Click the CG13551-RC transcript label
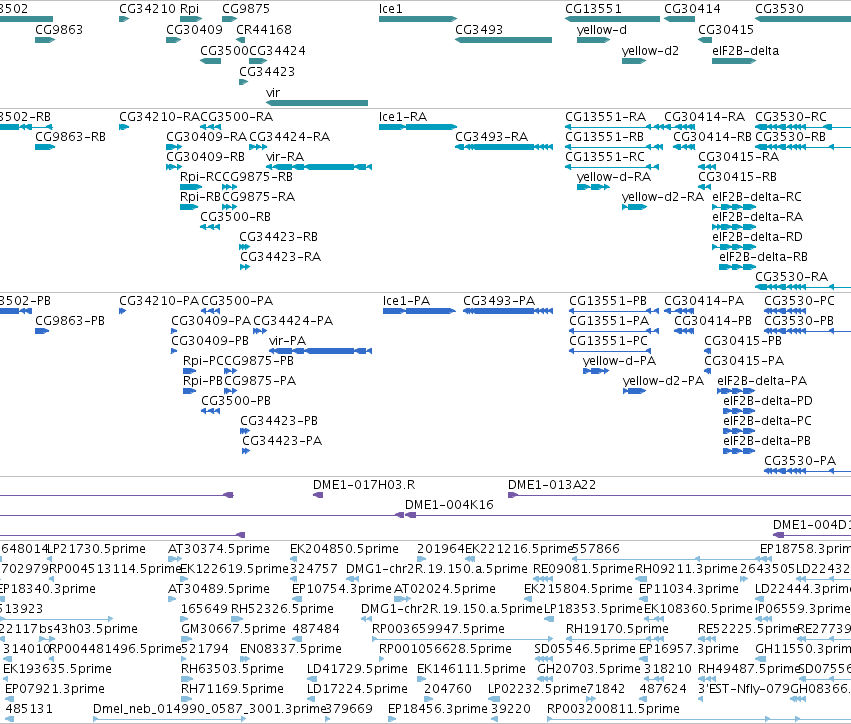This screenshot has width=851, height=724. click(605, 157)
